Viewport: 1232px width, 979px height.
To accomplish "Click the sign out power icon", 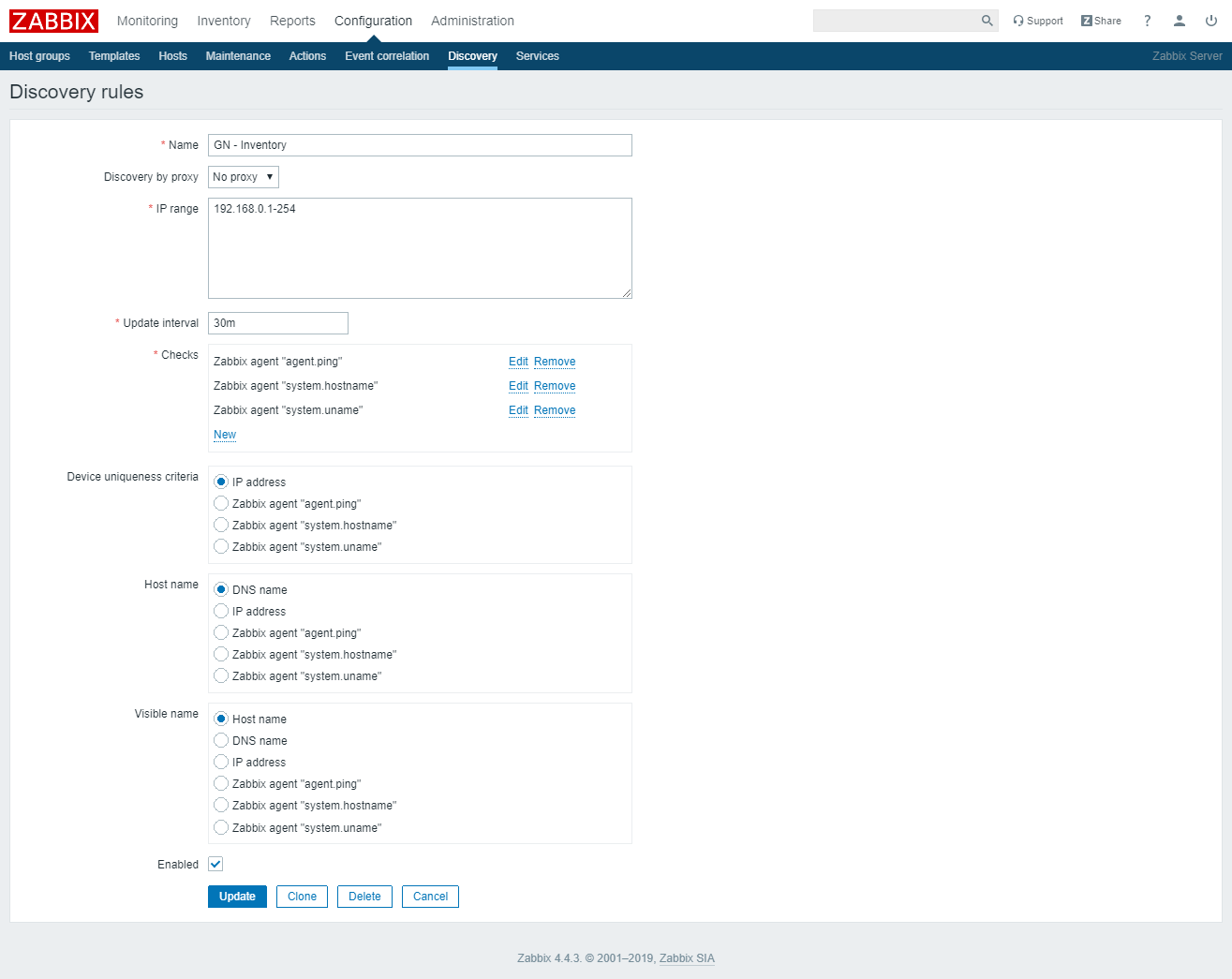I will coord(1211,21).
